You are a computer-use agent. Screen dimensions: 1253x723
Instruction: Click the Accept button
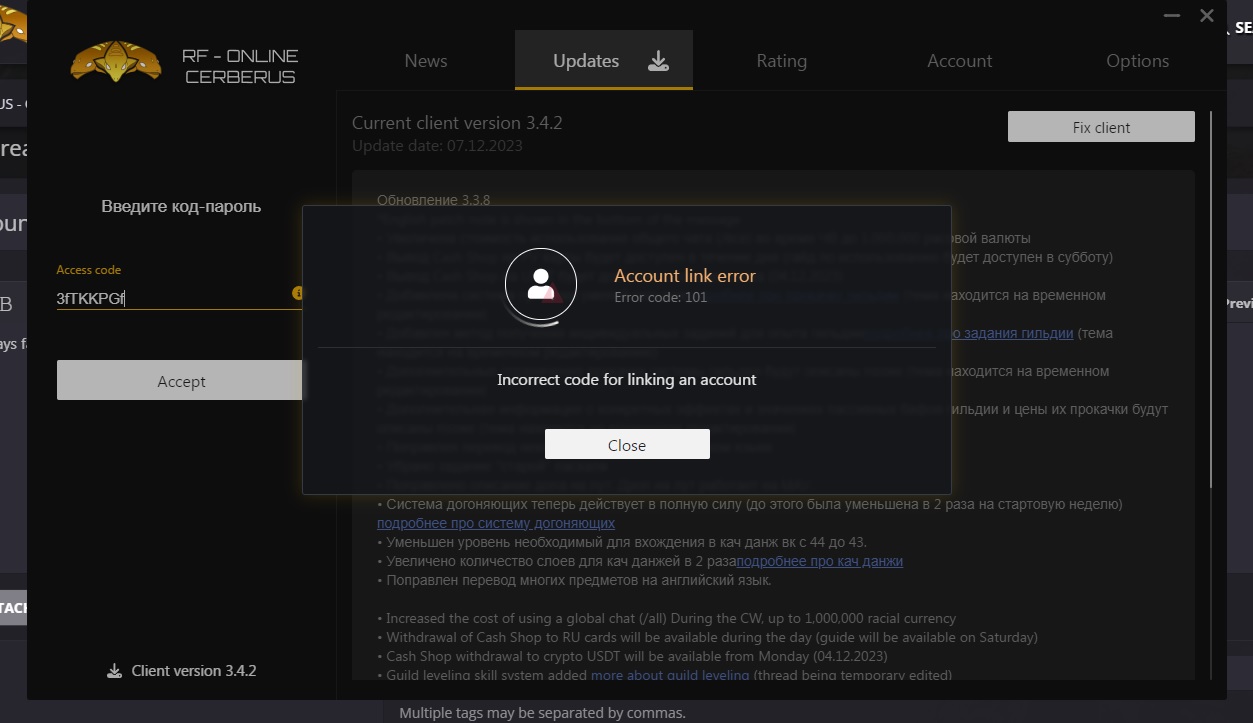[x=181, y=381]
